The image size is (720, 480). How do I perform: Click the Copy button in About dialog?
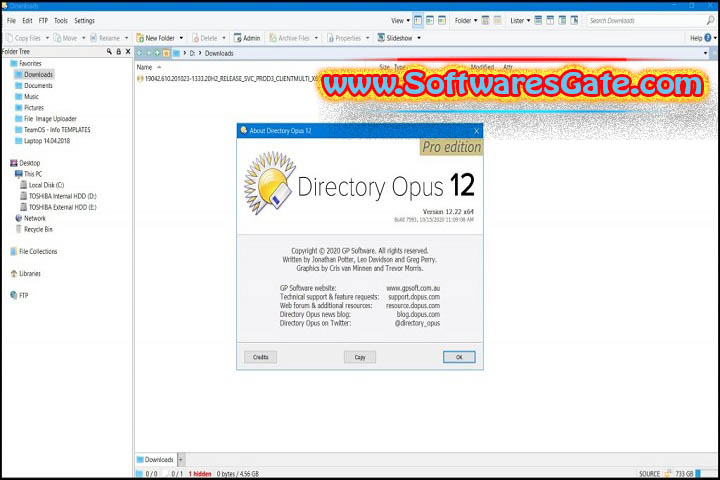360,357
